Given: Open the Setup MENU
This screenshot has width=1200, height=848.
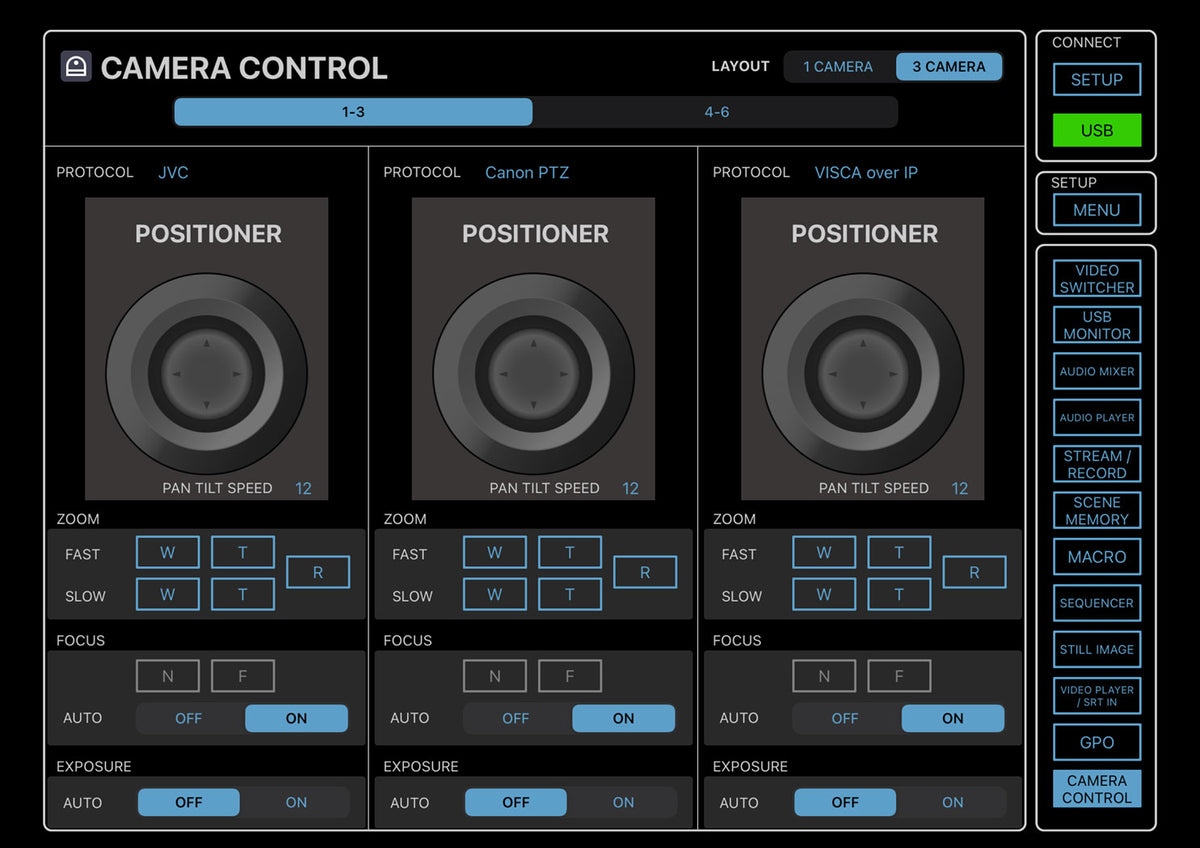Looking at the screenshot, I should click(x=1096, y=210).
